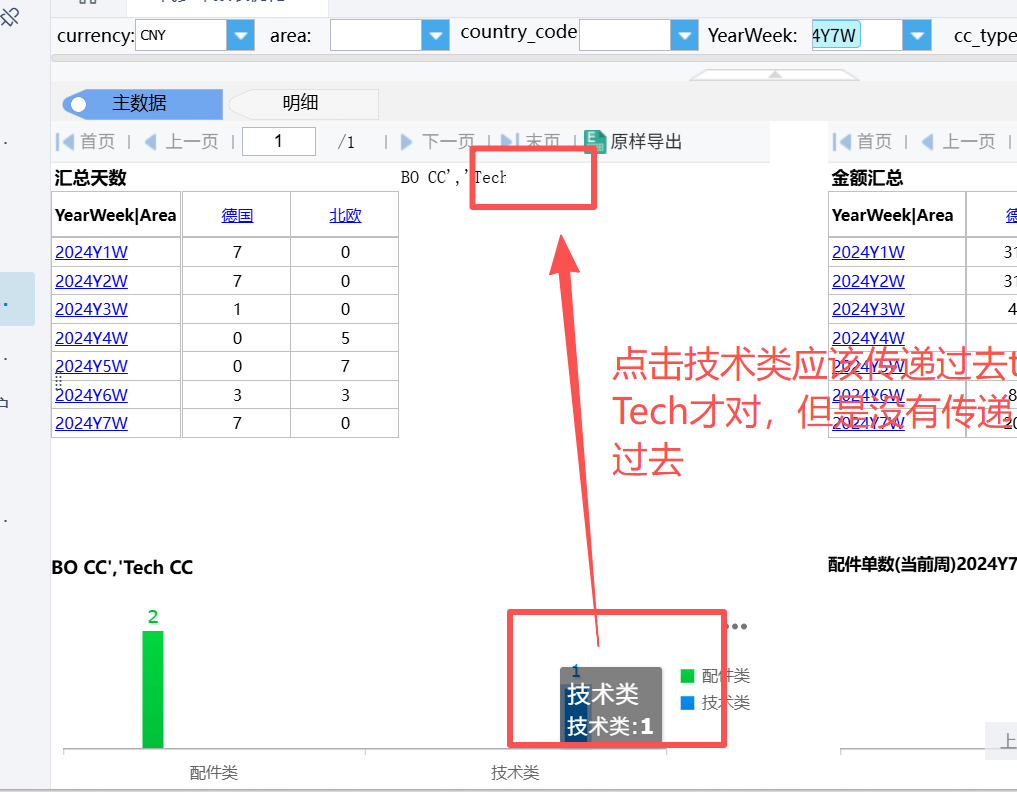Click the 上一页 previous-page arrow in 汇总天数 toolbar
The image size is (1017, 792).
(150, 141)
